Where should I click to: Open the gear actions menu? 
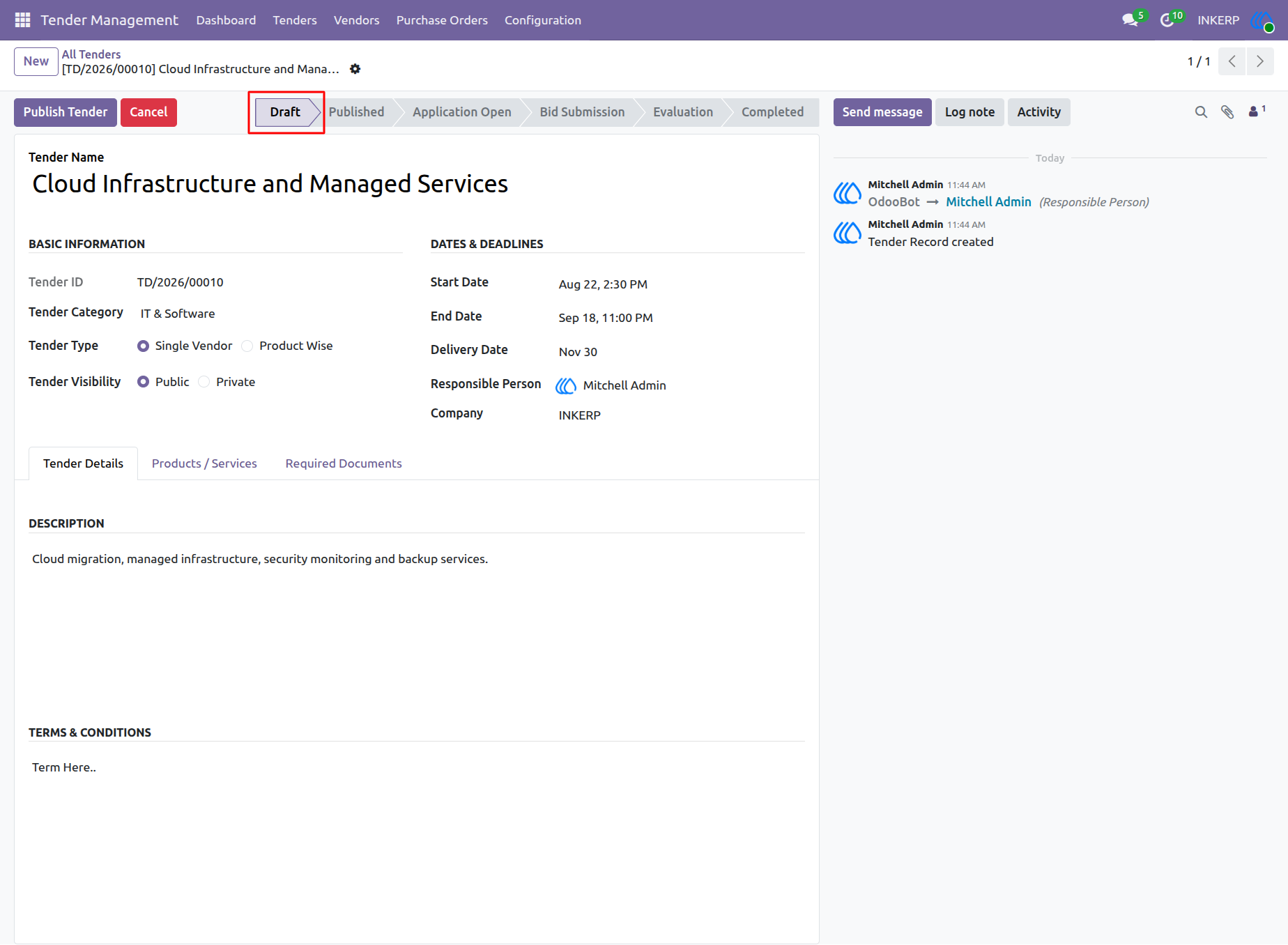click(x=355, y=69)
